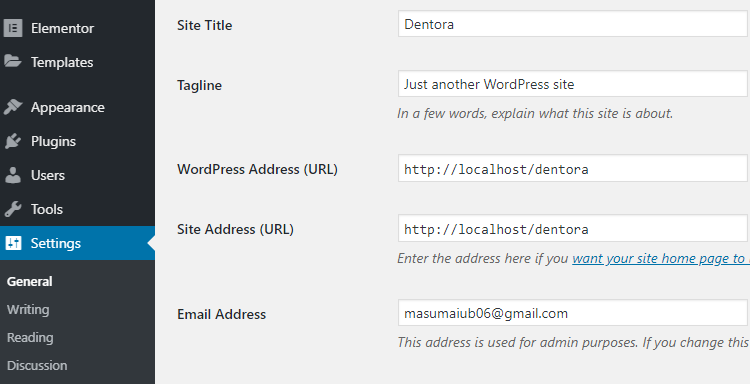Screen dimensions: 750x384
Task: Focus the WordPress Address (URL) field
Action: [x=574, y=168]
